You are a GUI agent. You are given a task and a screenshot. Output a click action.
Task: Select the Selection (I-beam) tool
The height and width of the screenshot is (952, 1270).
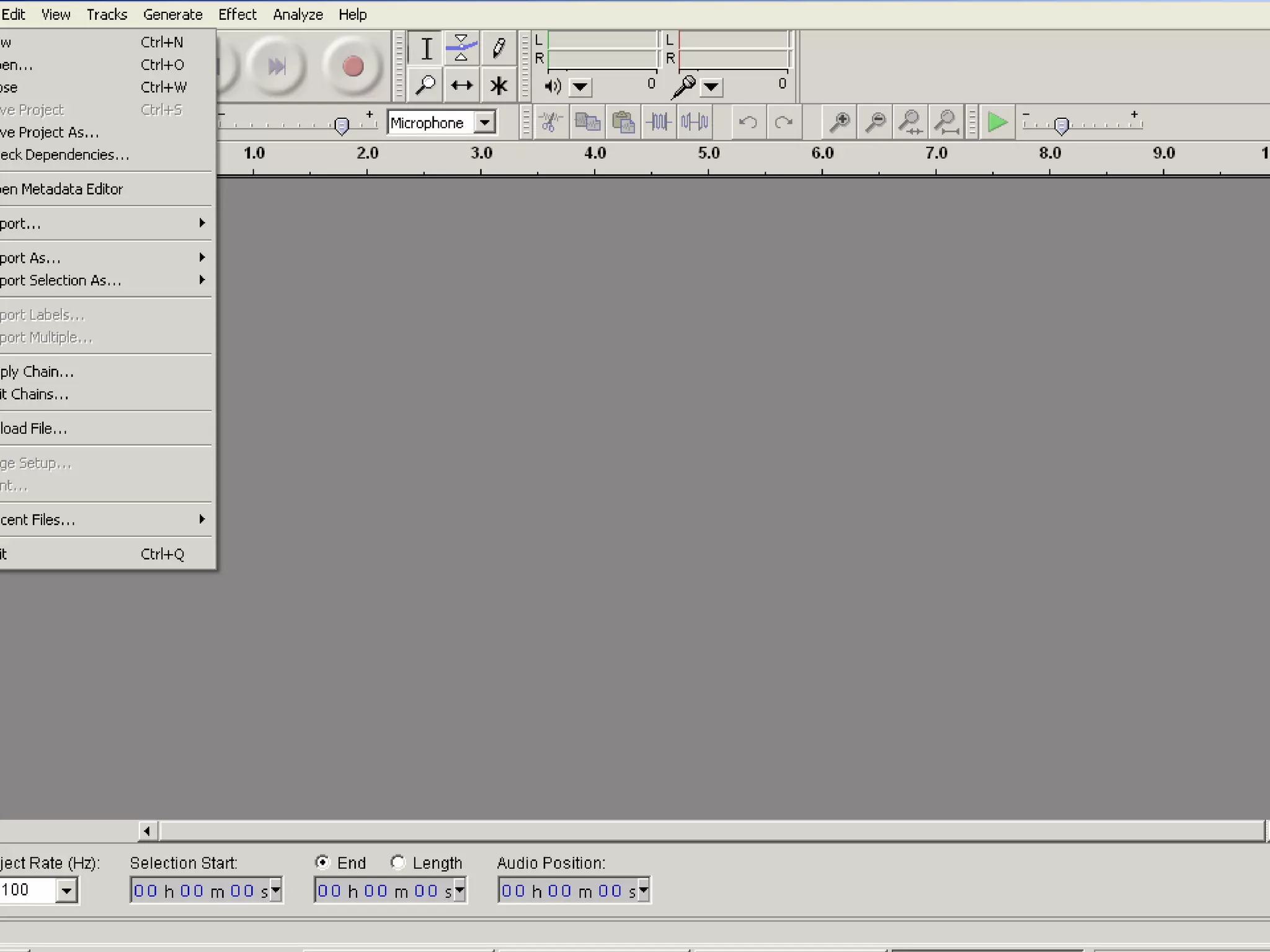pyautogui.click(x=427, y=48)
